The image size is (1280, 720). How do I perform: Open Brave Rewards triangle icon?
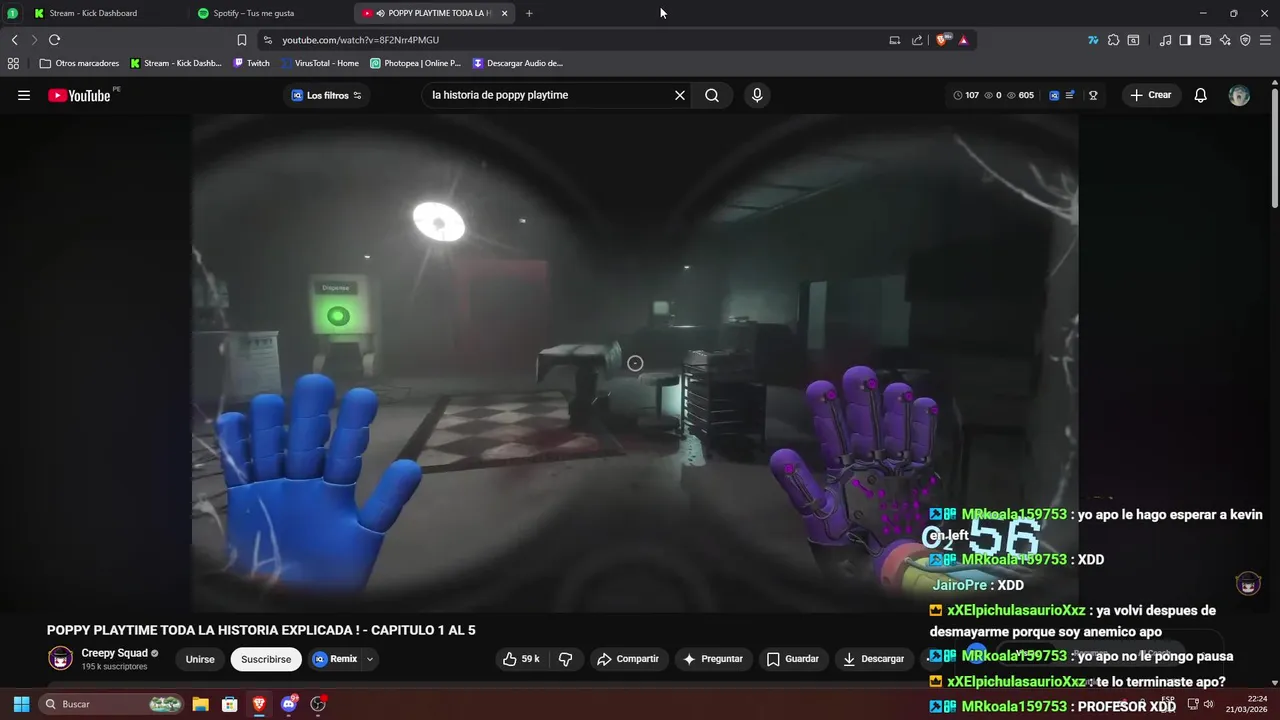963,40
